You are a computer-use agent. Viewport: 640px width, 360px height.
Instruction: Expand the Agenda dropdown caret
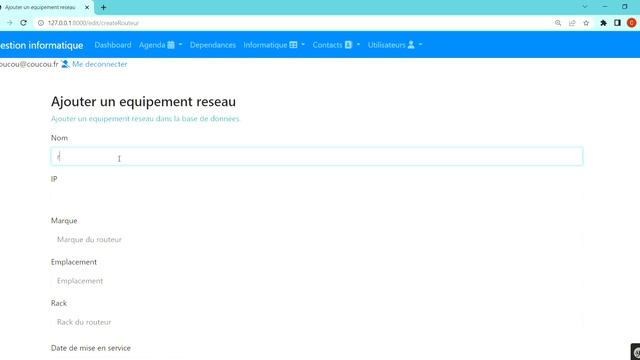180,45
